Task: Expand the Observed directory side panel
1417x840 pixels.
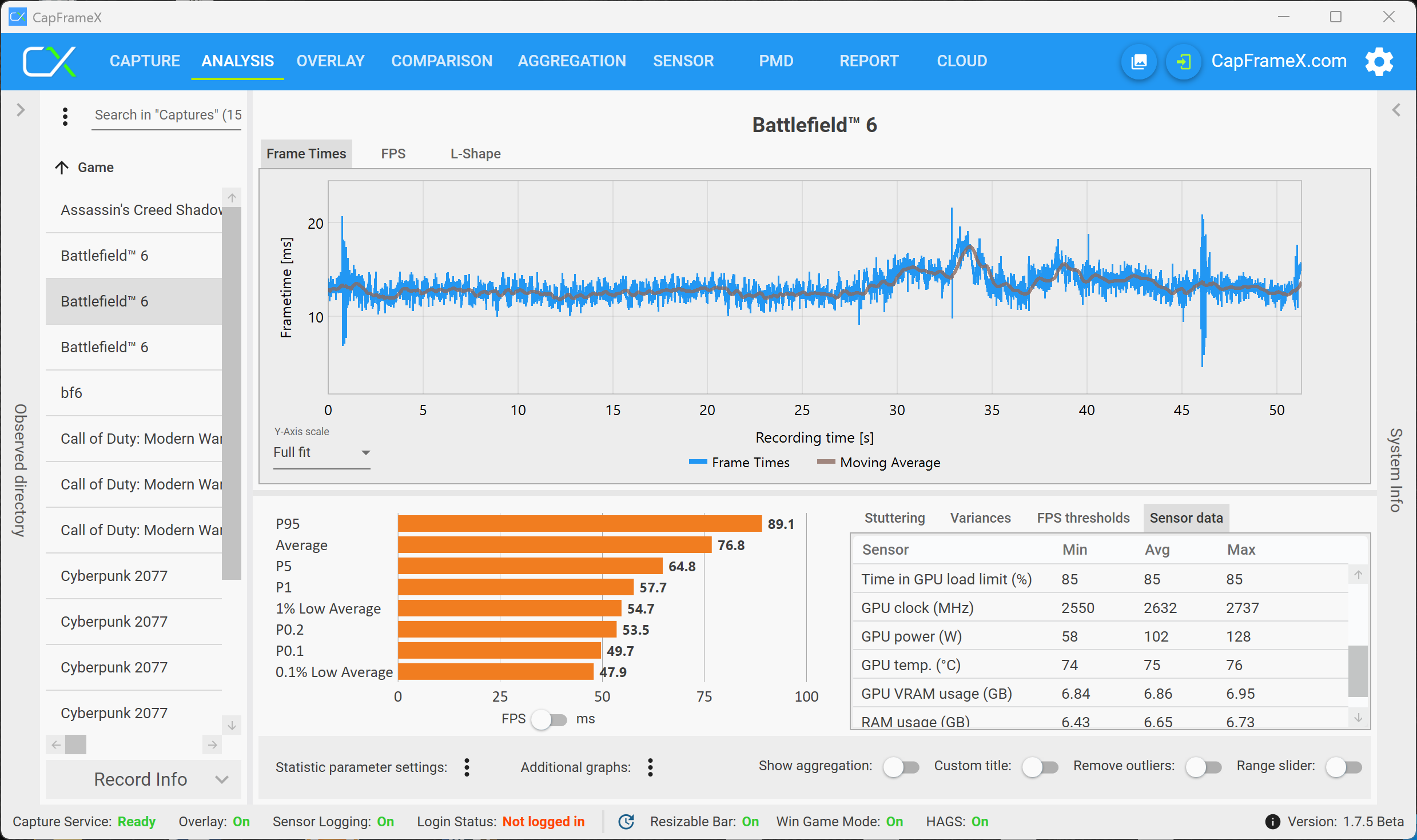Action: (x=21, y=110)
